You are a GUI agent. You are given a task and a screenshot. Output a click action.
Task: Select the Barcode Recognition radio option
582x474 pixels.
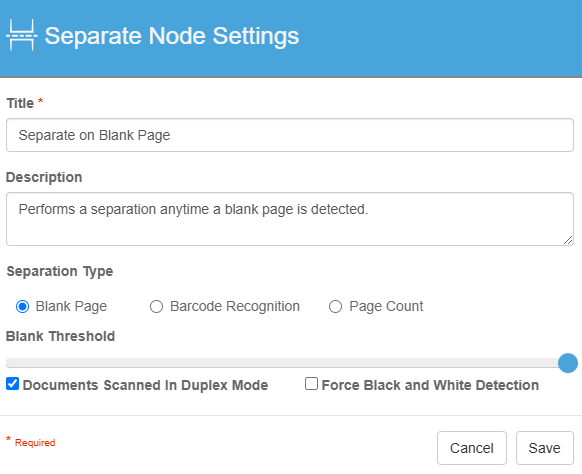156,307
